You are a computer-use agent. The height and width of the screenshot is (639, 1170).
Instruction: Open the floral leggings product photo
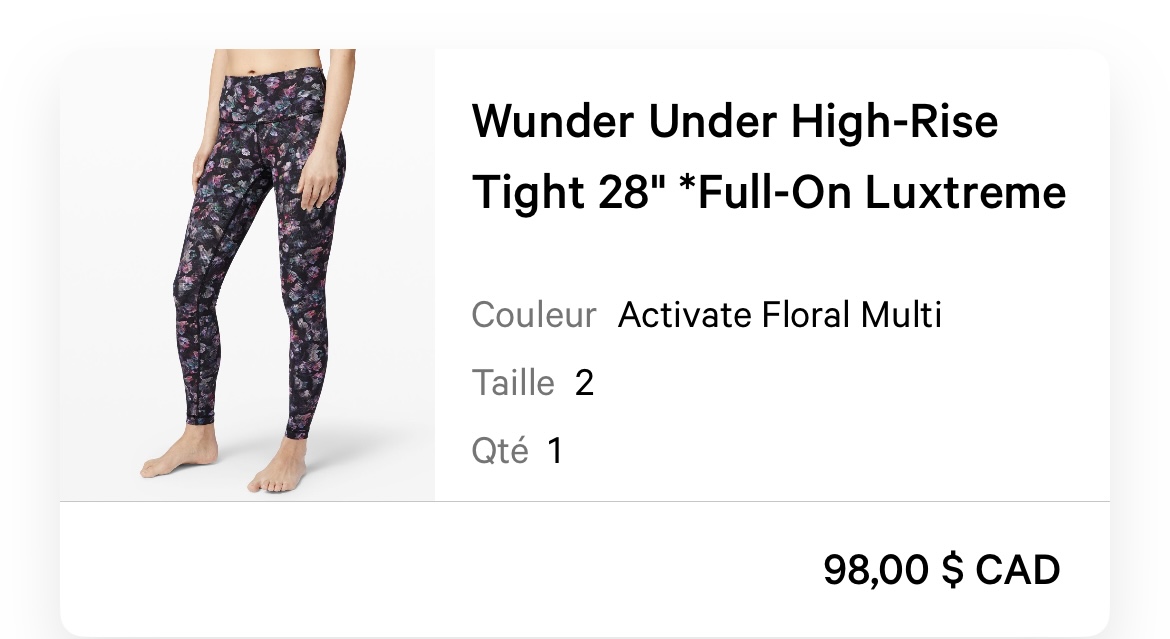(x=247, y=275)
